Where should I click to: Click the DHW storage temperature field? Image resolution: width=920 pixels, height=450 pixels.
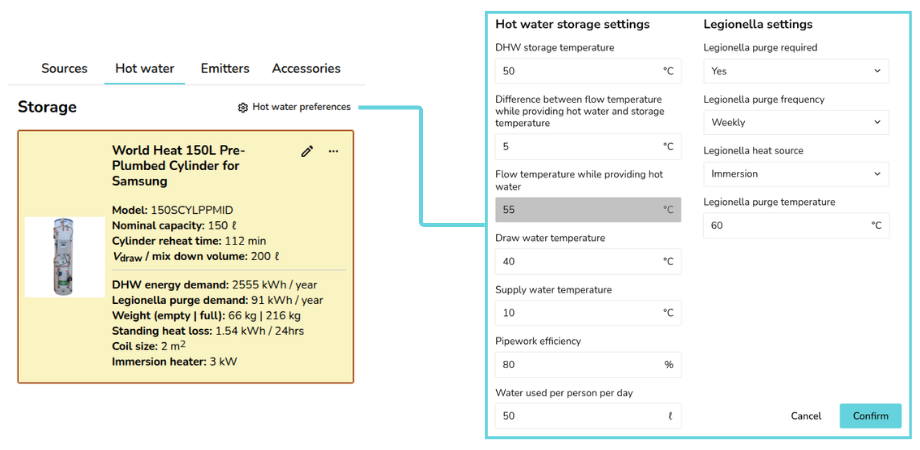point(578,71)
